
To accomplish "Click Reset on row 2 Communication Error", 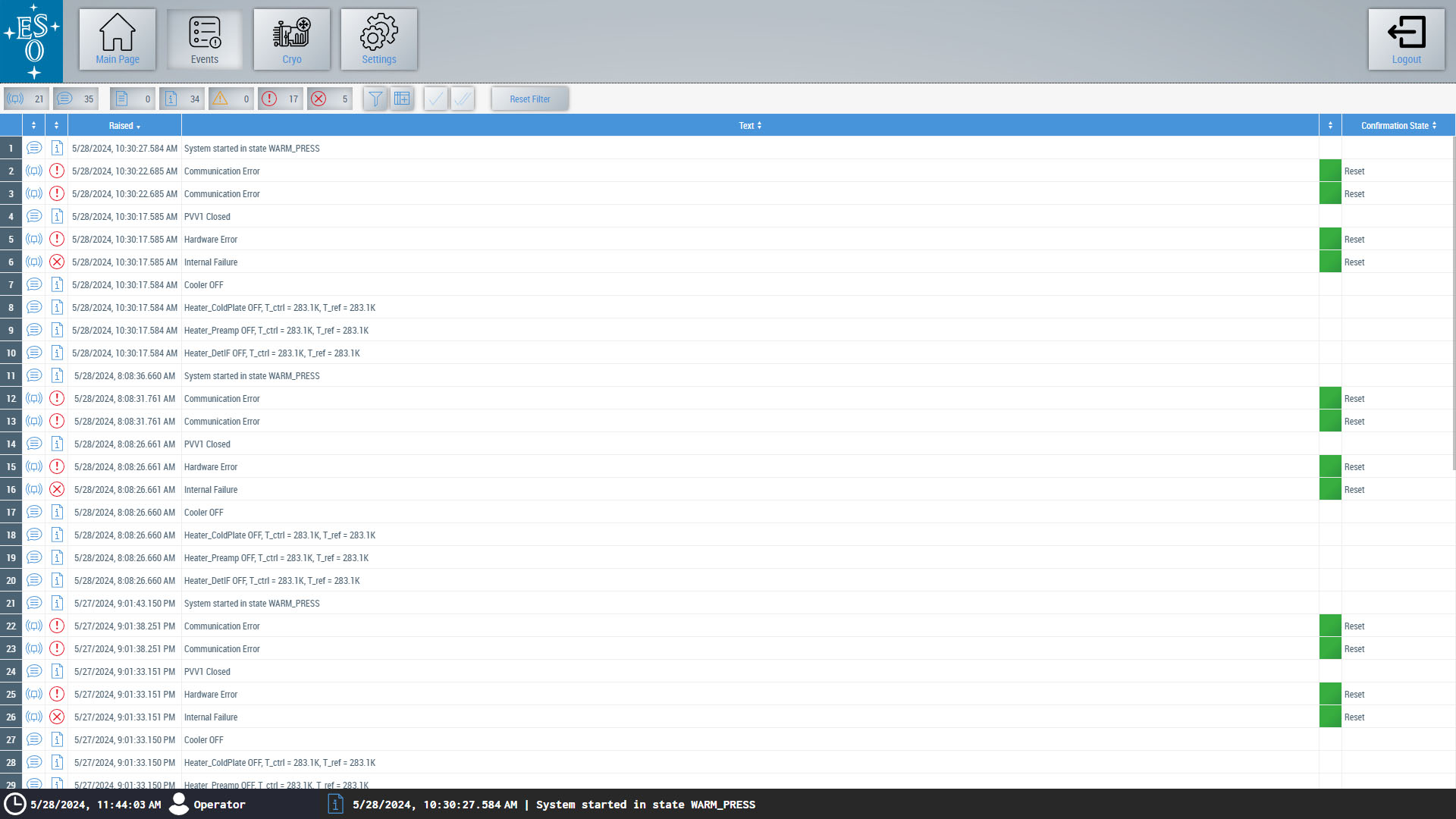I will click(x=1354, y=171).
